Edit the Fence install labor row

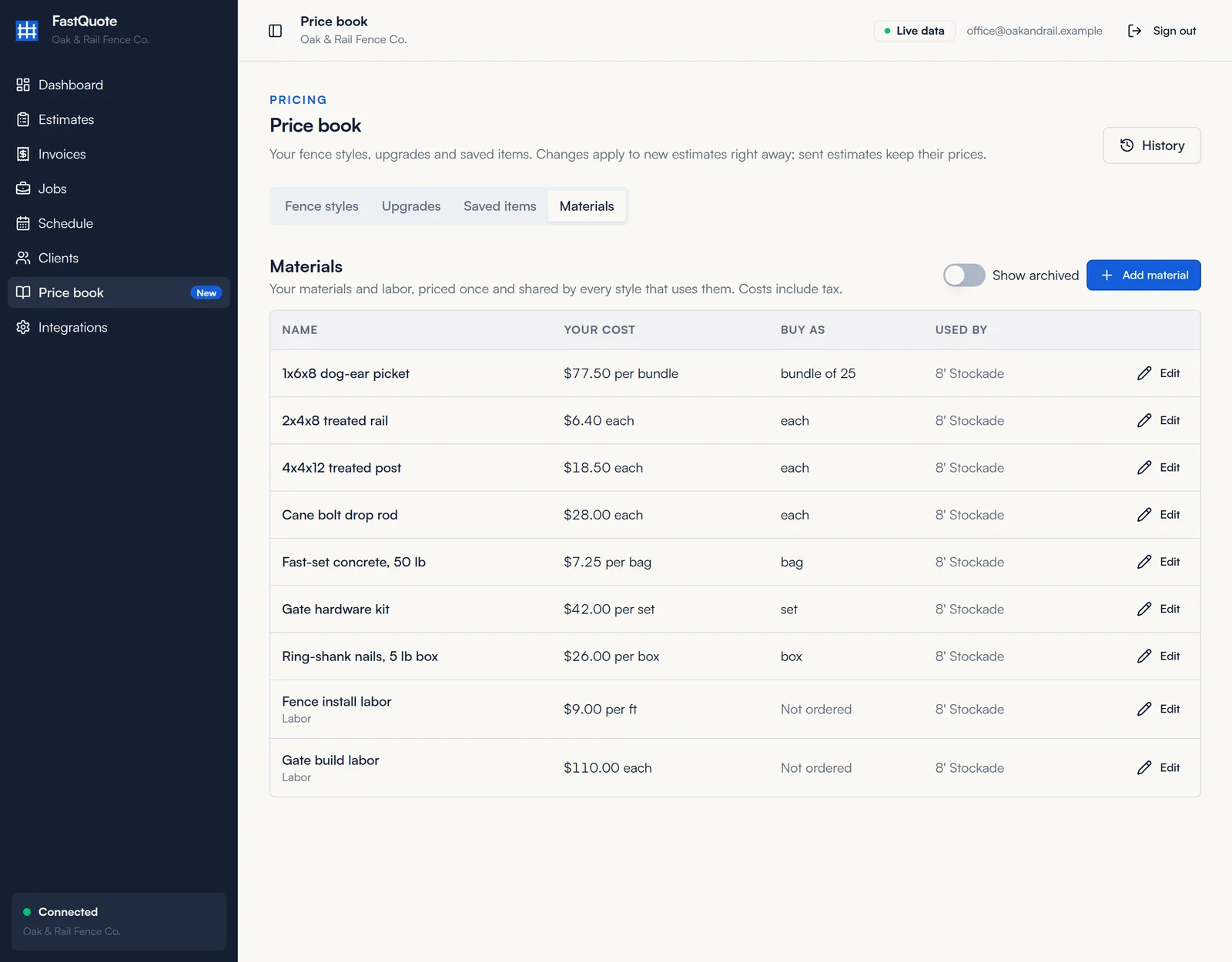pyautogui.click(x=1158, y=709)
